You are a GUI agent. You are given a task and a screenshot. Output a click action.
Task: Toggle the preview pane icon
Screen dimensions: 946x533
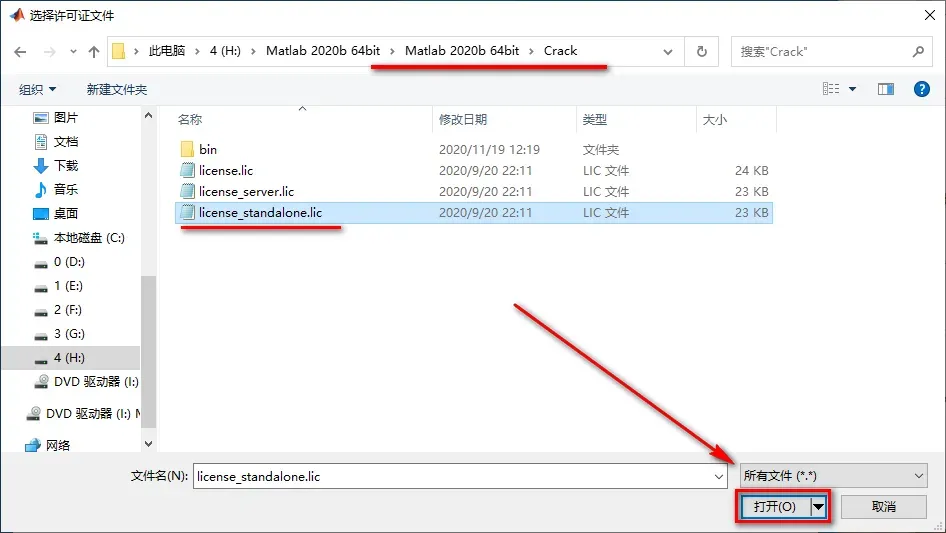(x=886, y=89)
